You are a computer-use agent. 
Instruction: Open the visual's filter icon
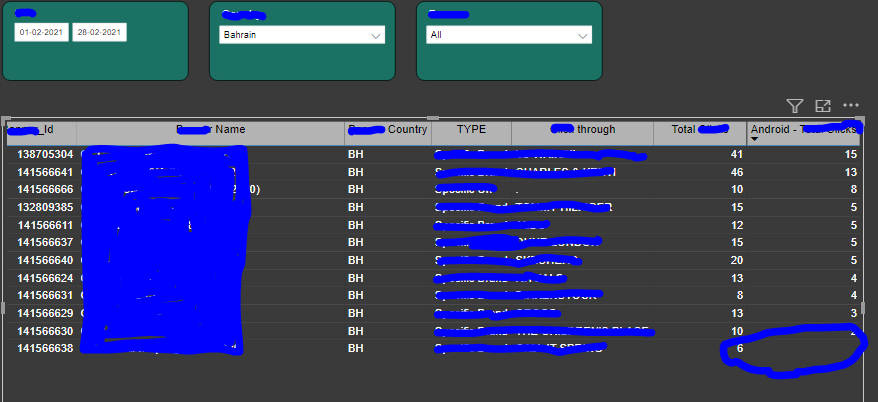coord(795,106)
